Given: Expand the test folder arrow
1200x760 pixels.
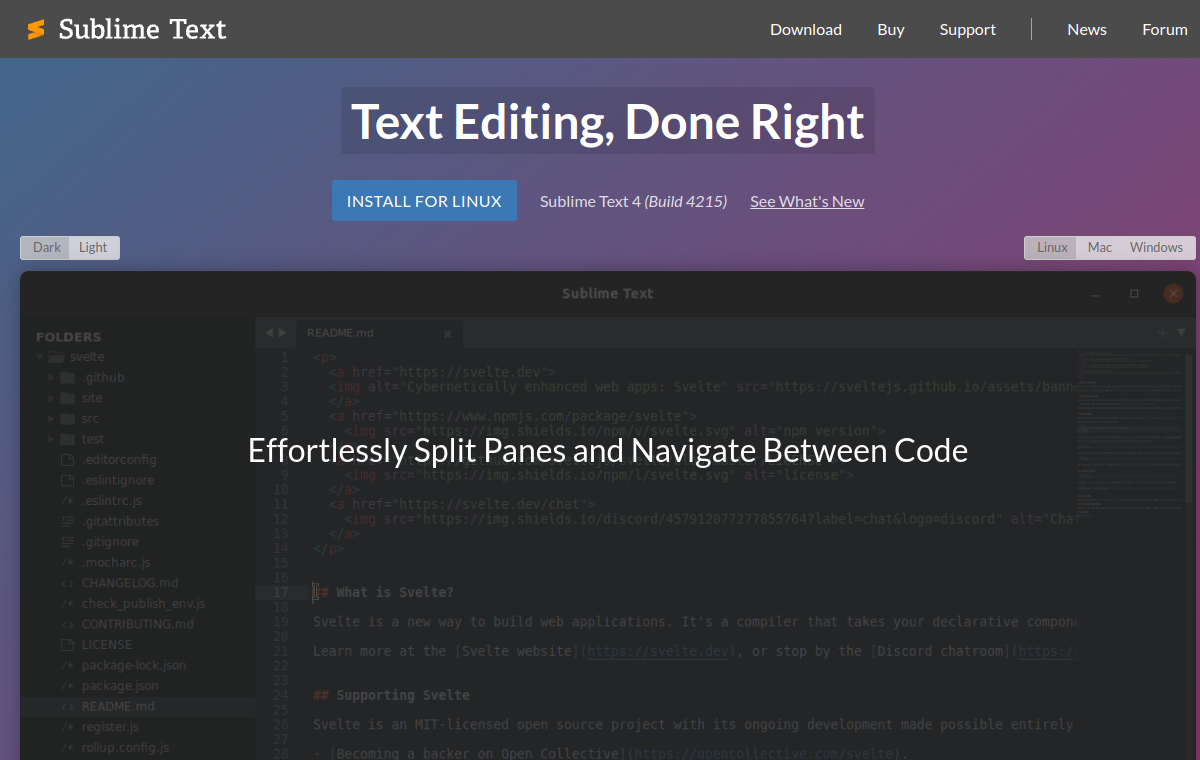Looking at the screenshot, I should [x=52, y=439].
